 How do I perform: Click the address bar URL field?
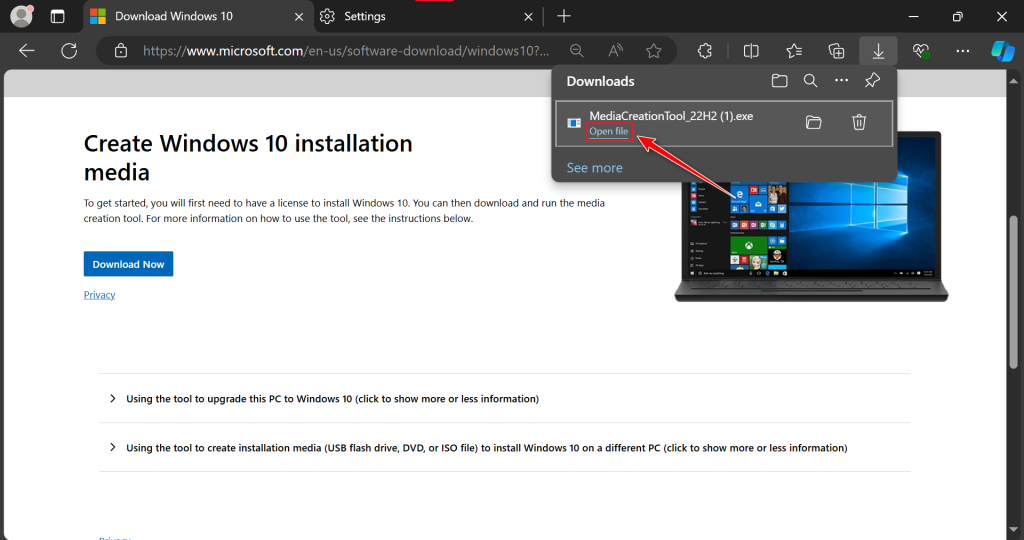pos(345,51)
